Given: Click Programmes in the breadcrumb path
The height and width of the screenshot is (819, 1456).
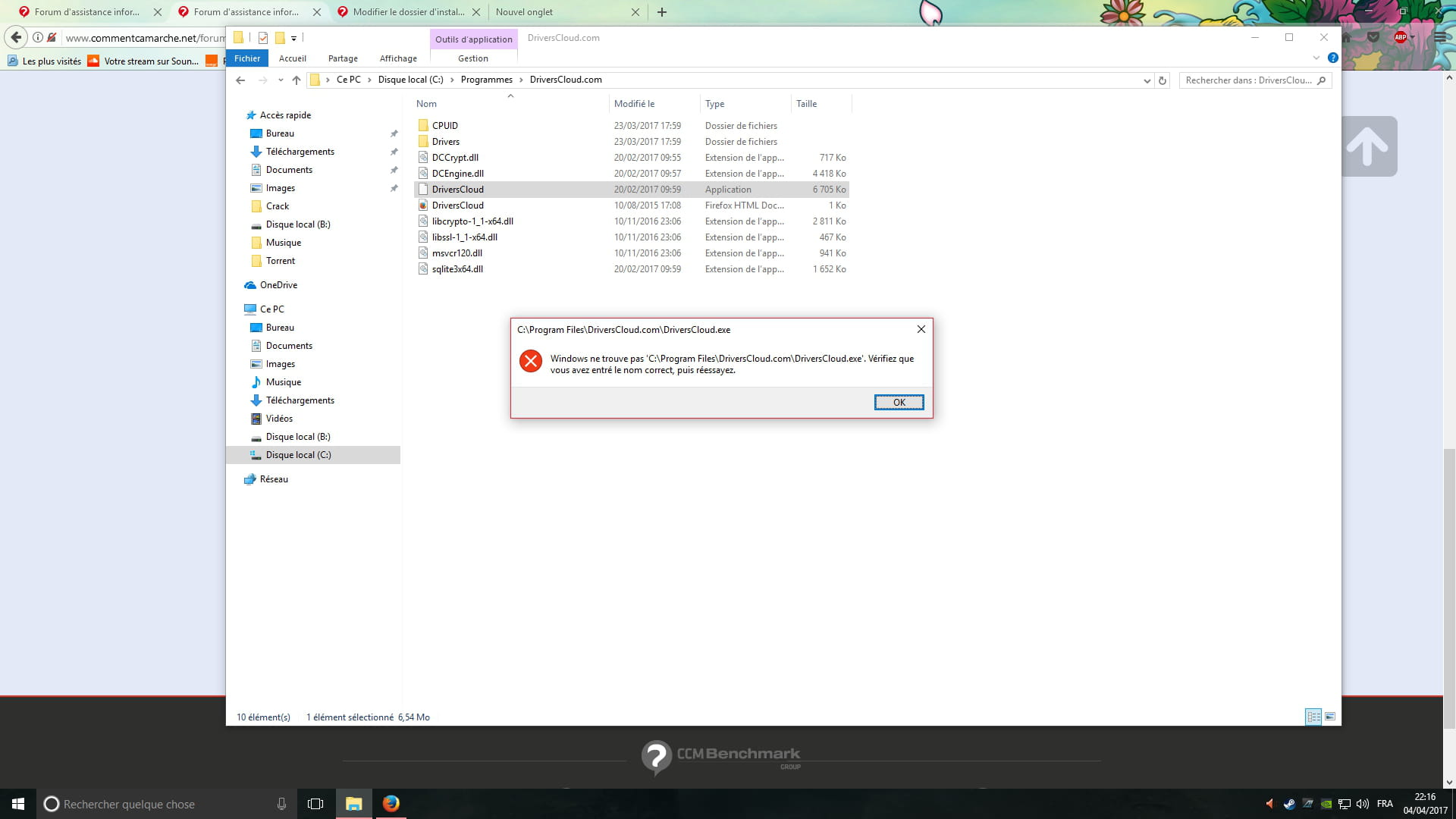Looking at the screenshot, I should click(487, 80).
